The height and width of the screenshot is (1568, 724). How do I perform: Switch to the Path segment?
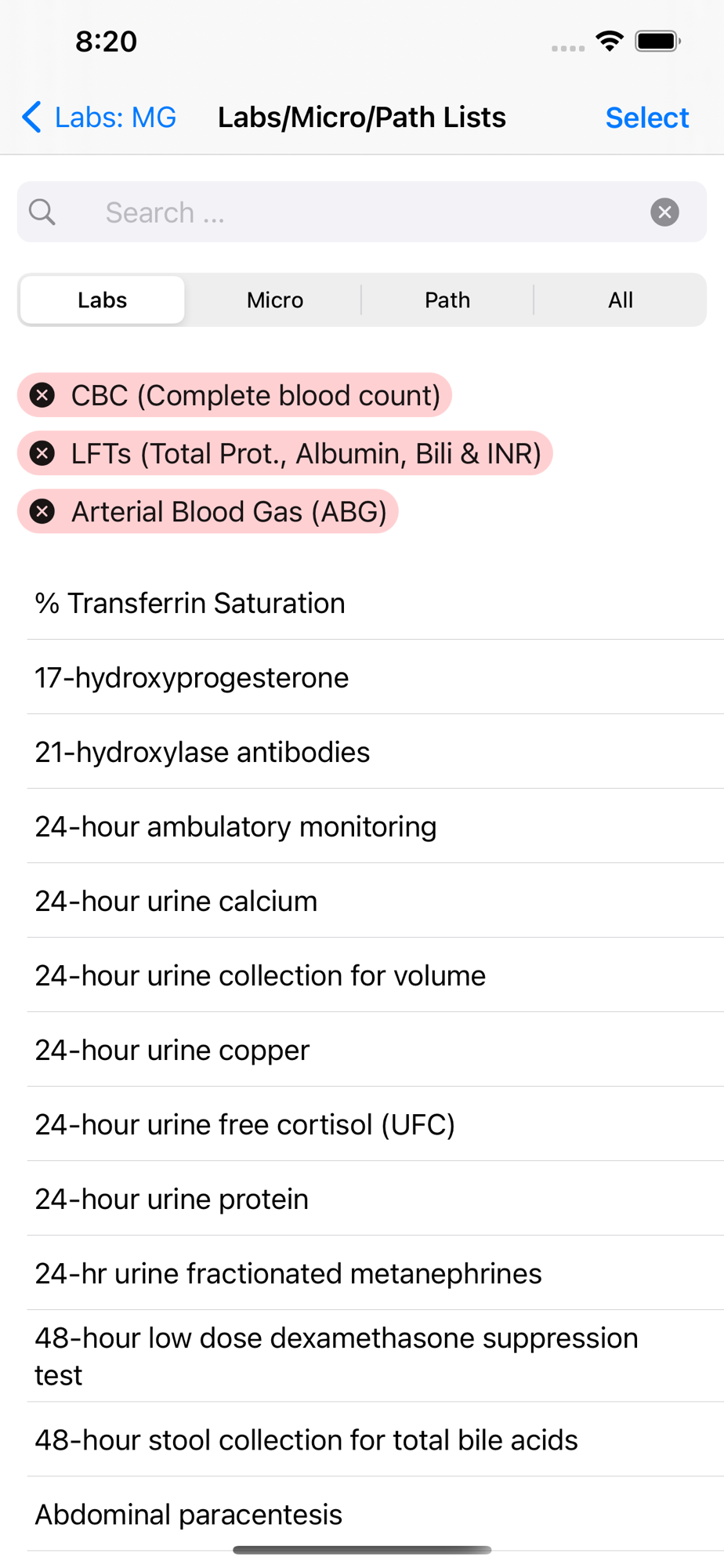447,299
